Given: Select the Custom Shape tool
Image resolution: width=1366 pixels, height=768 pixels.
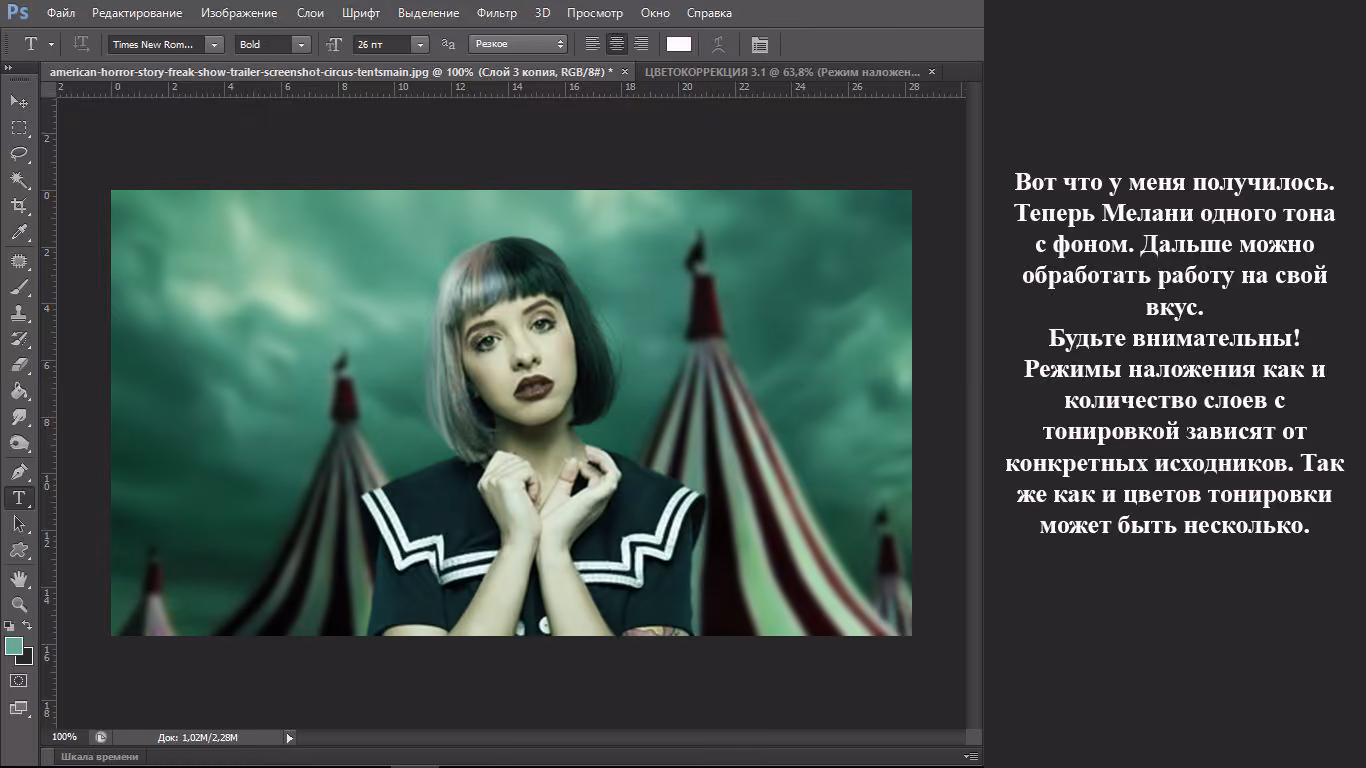Looking at the screenshot, I should [x=18, y=549].
